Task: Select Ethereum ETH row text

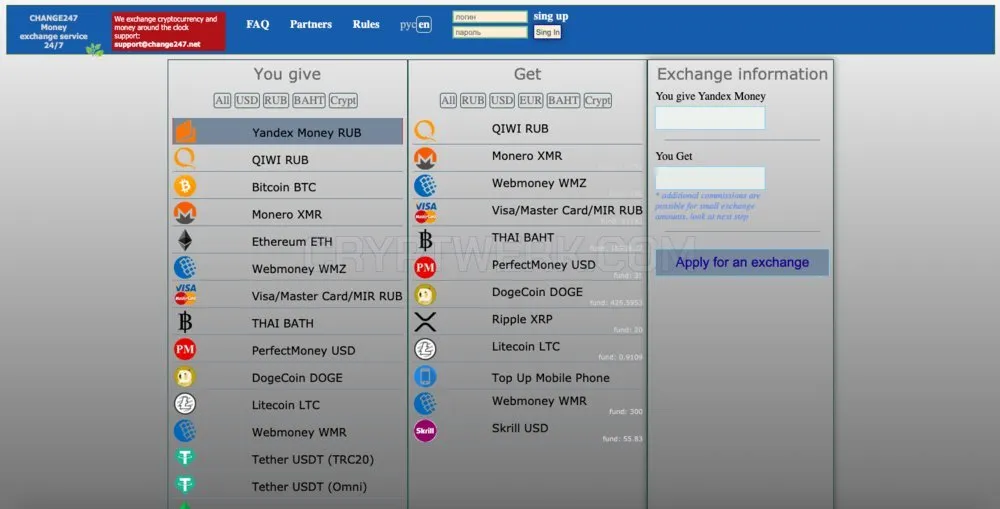Action: [292, 242]
